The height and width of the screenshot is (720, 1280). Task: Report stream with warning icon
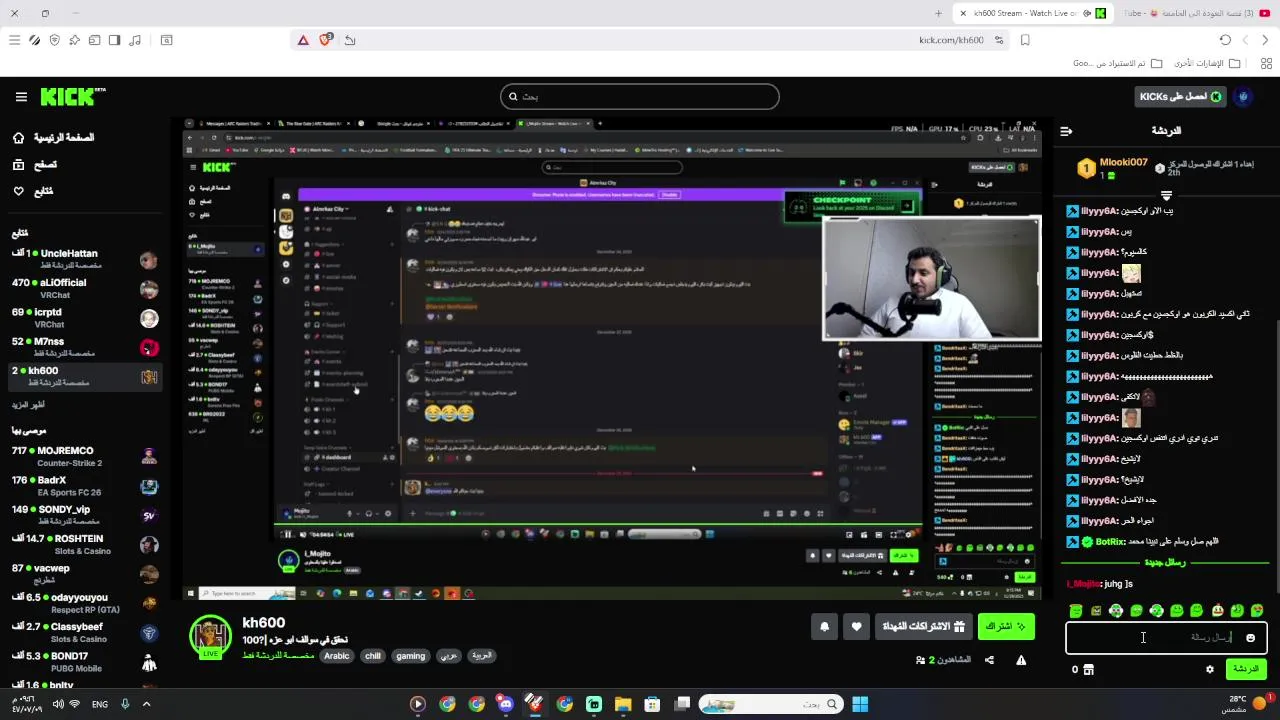[x=1021, y=660]
